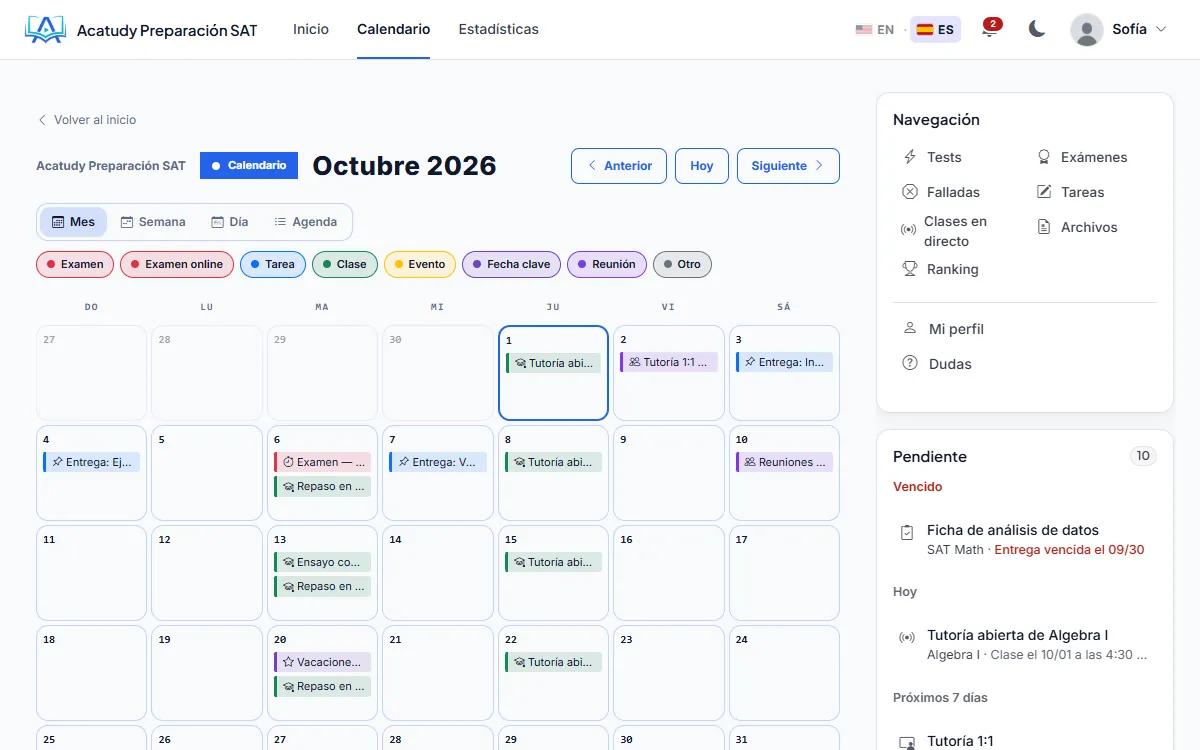This screenshot has width=1200, height=750.
Task: Click the Acatudy logo icon
Action: 45,30
